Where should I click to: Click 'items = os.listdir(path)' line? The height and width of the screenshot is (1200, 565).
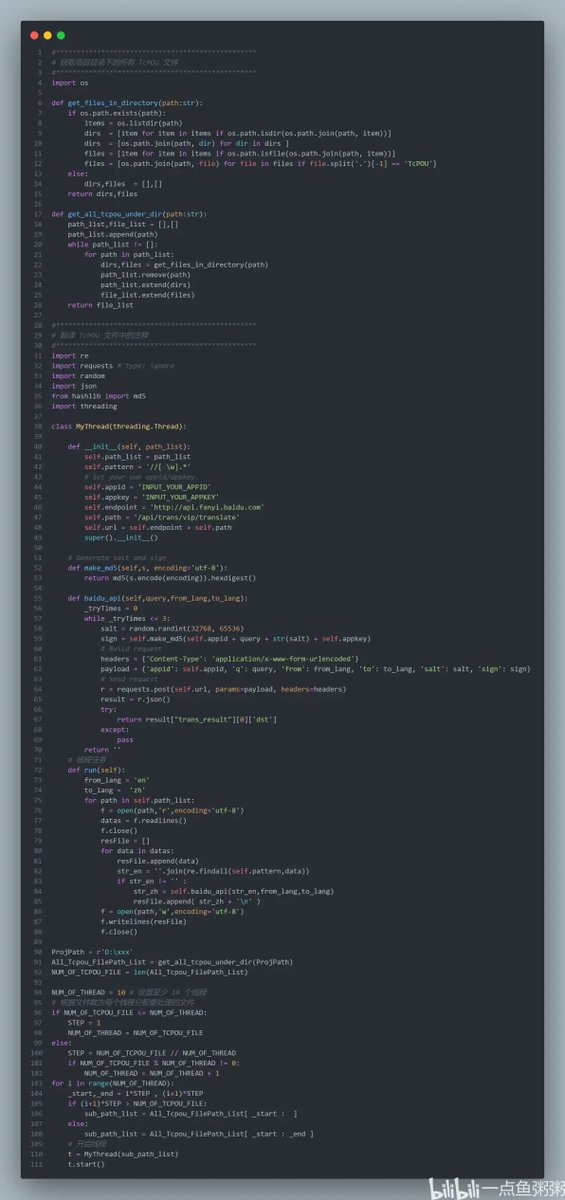pyautogui.click(x=132, y=123)
